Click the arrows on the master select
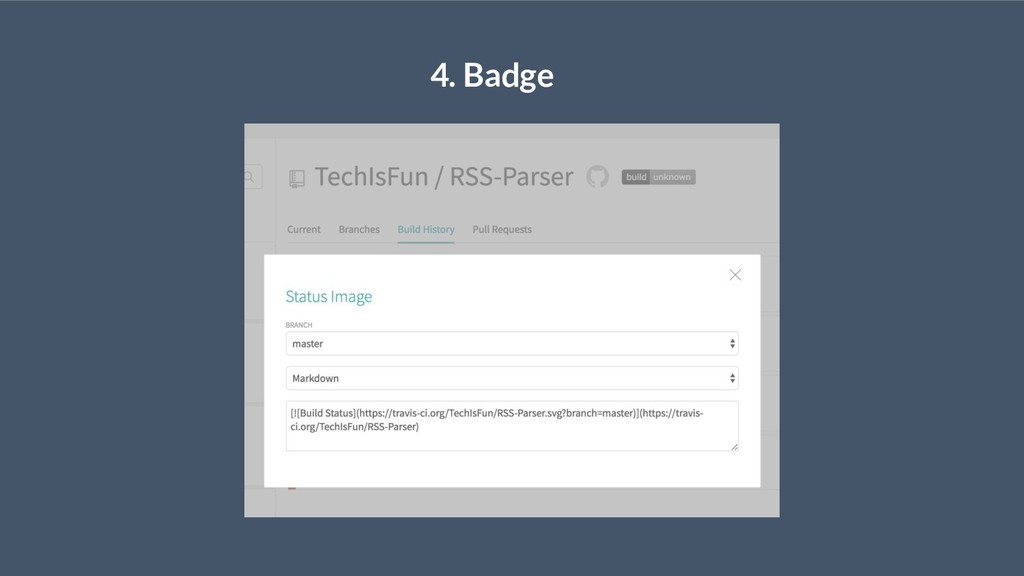This screenshot has width=1024, height=576. (732, 344)
